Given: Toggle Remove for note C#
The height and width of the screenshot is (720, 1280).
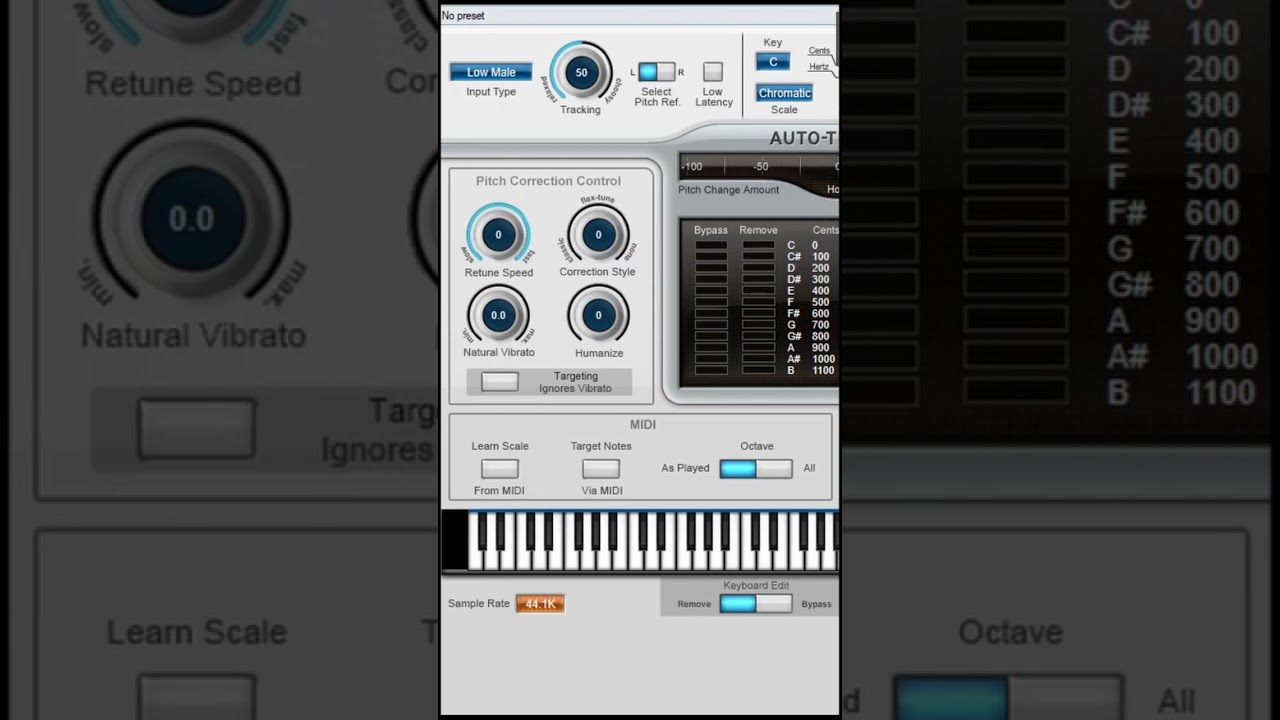Looking at the screenshot, I should (x=758, y=257).
